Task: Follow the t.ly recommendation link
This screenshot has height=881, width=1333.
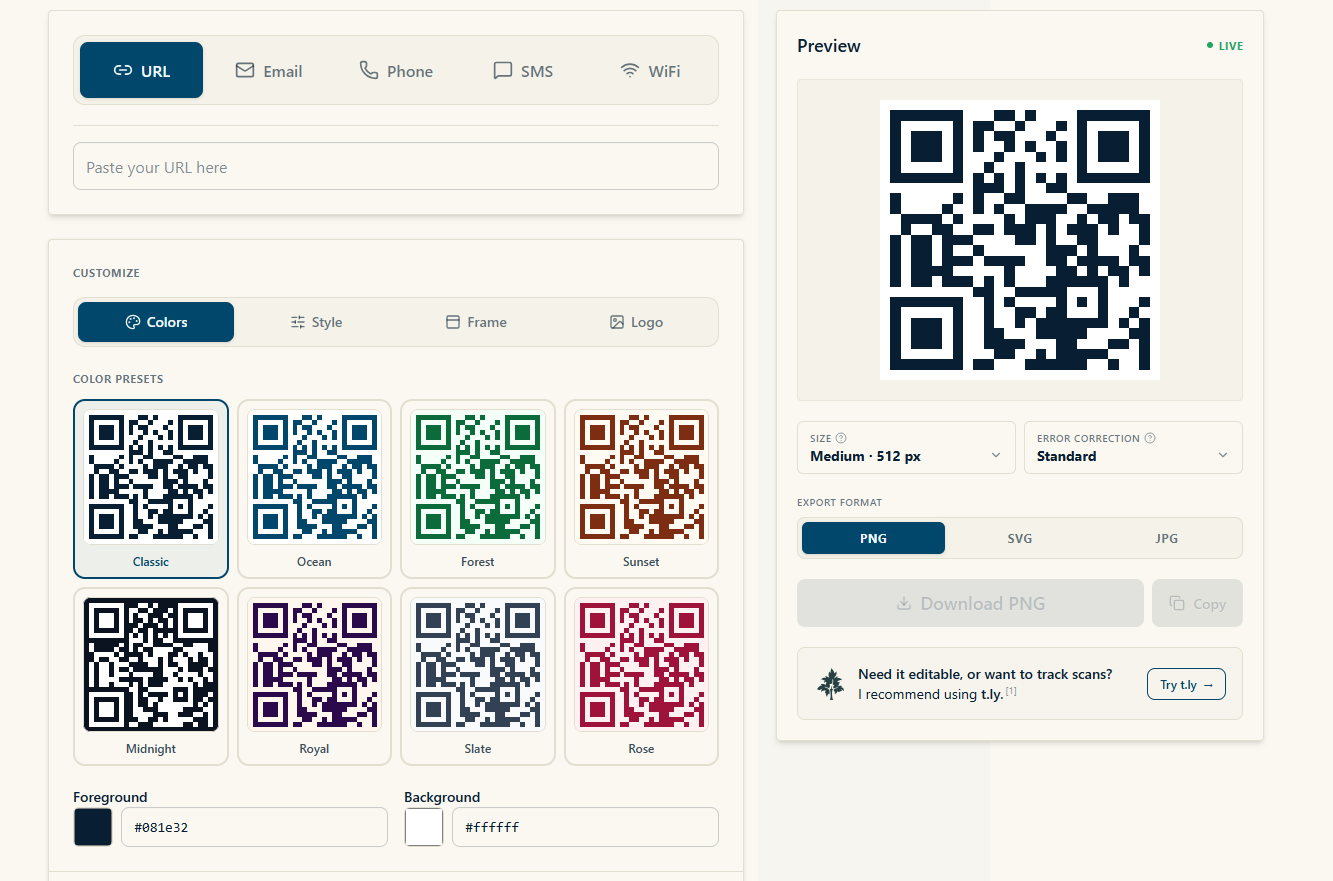Action: point(992,694)
